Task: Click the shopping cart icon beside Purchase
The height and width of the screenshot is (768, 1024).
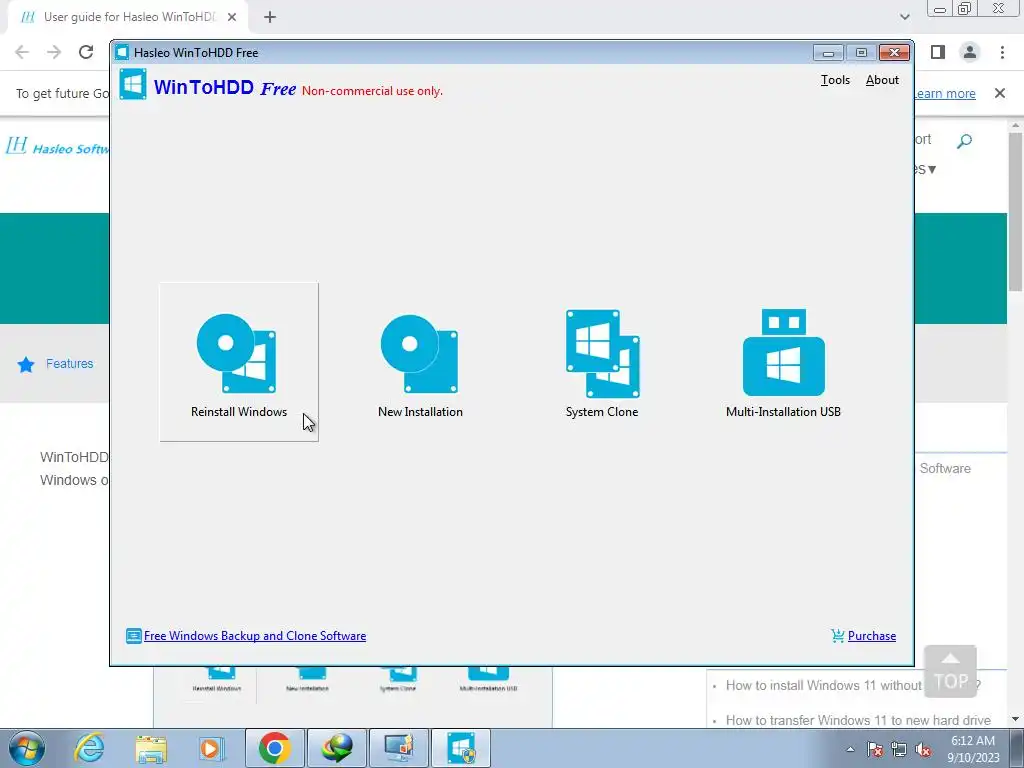Action: [838, 635]
